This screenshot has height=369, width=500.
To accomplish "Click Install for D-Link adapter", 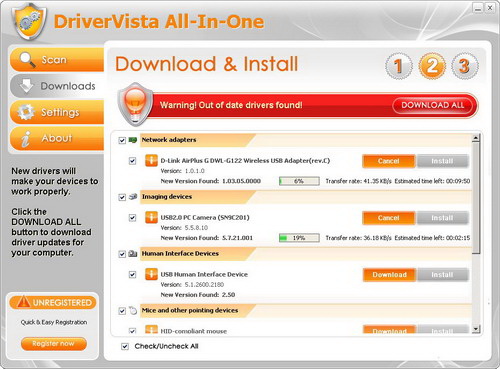I will click(442, 161).
